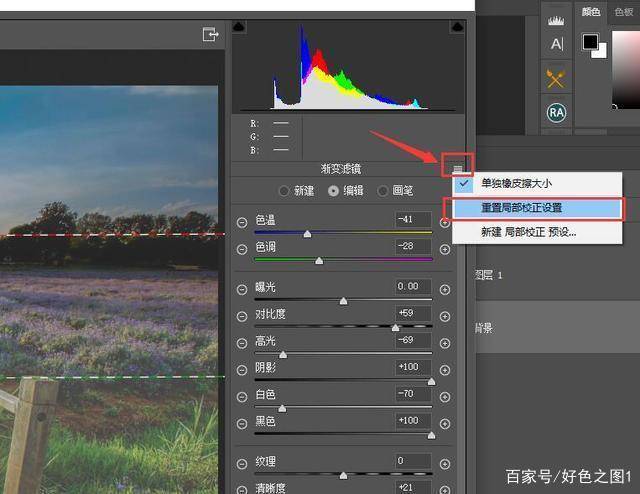Click the 曝光 slider handle
640x494 pixels.
(x=343, y=301)
